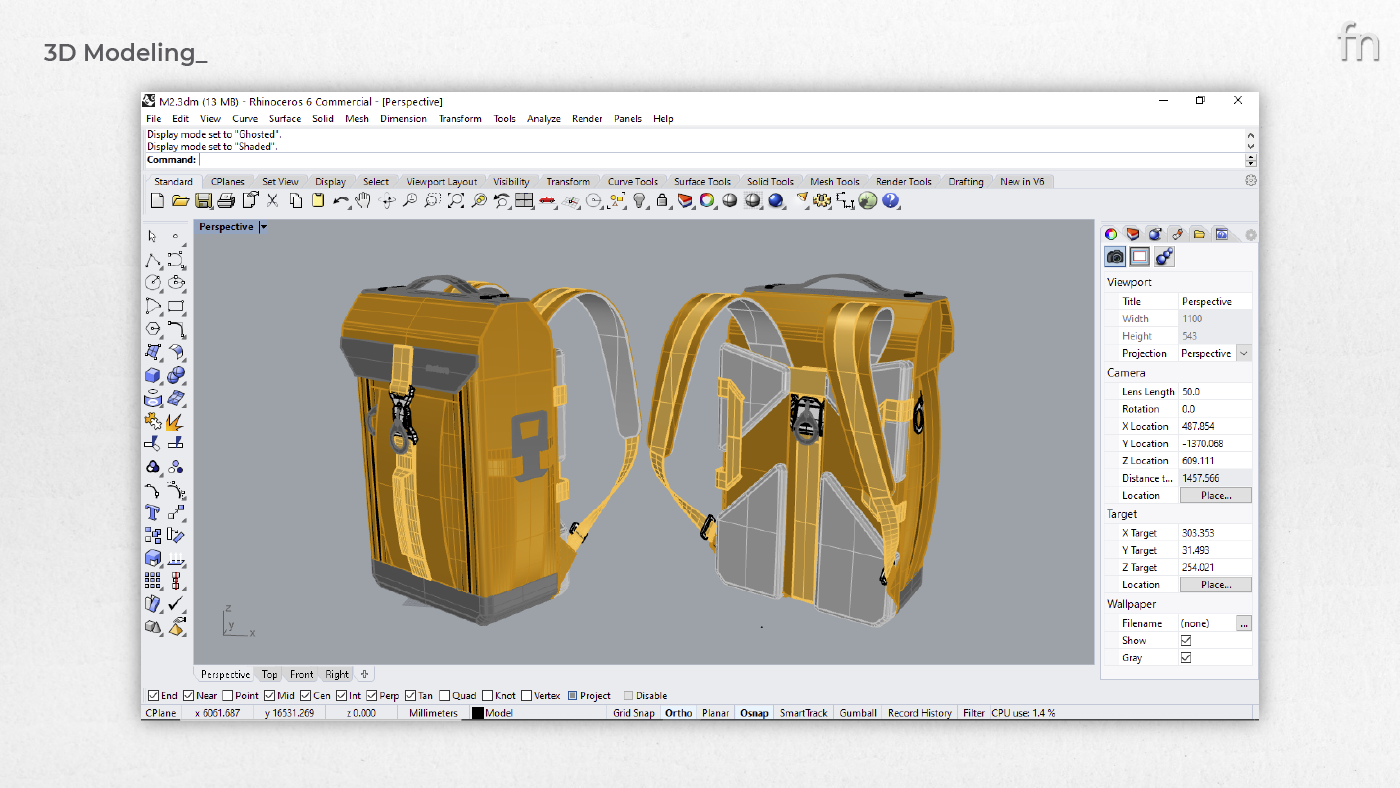Image resolution: width=1400 pixels, height=788 pixels.
Task: Open the Surface menu
Action: [284, 118]
